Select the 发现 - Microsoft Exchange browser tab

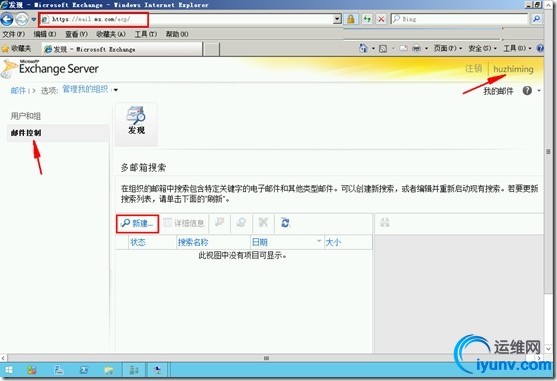click(122, 49)
